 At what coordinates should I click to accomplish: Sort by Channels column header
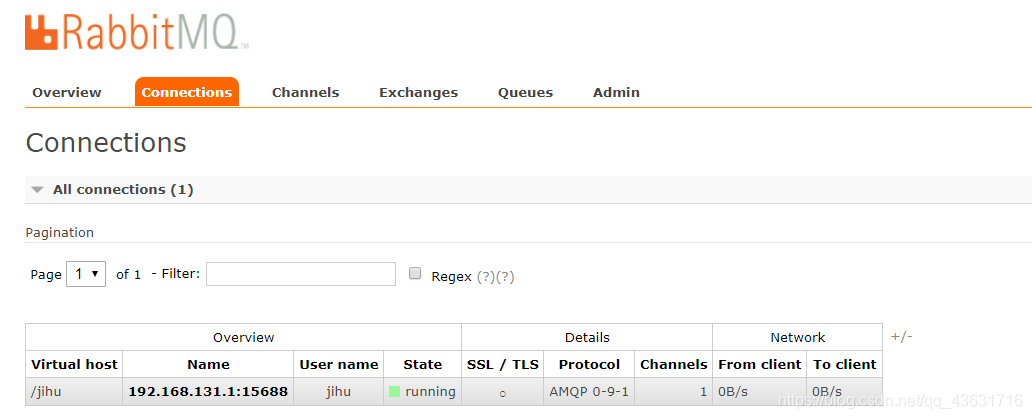[673, 364]
